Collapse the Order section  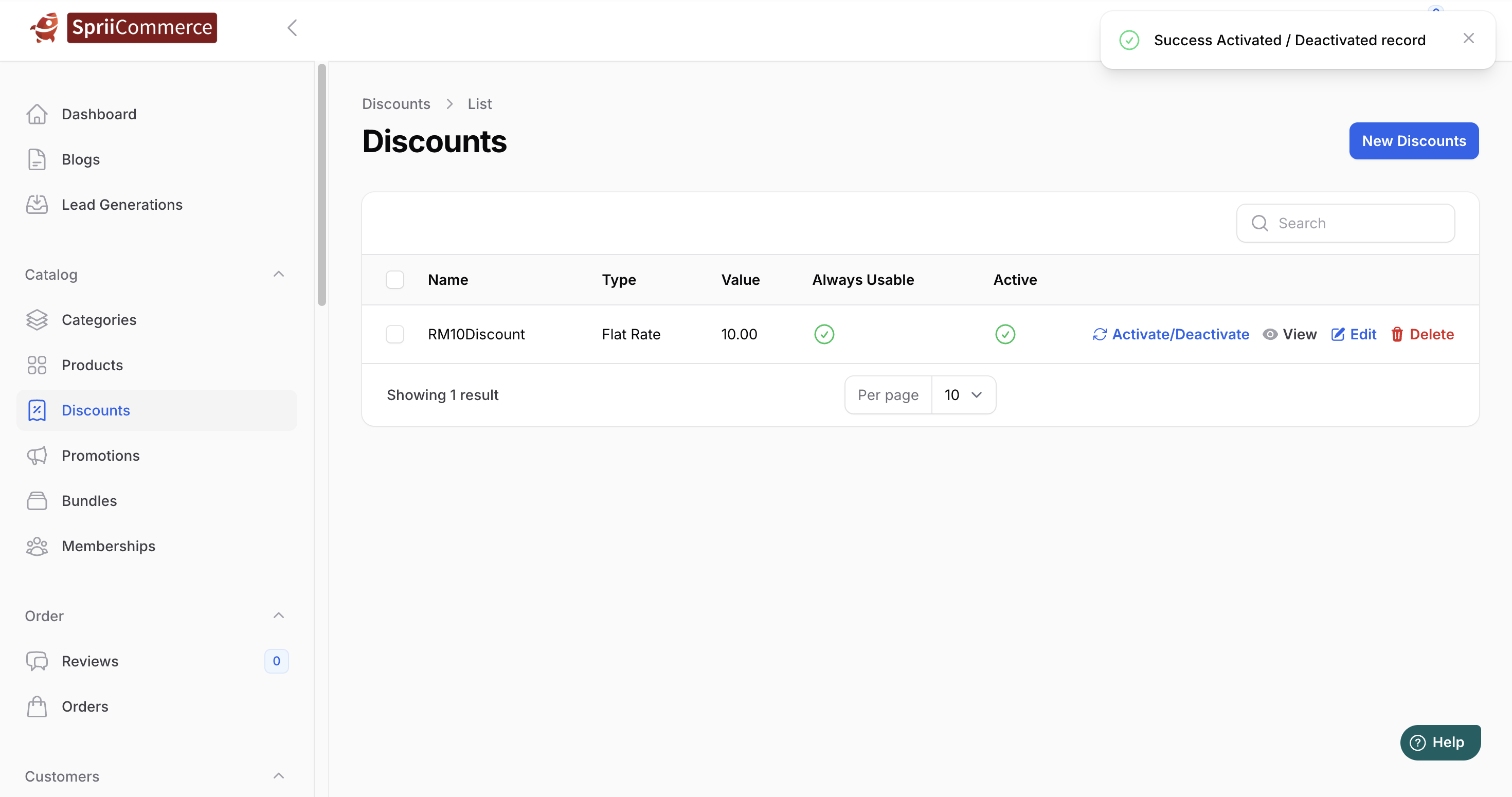(278, 615)
